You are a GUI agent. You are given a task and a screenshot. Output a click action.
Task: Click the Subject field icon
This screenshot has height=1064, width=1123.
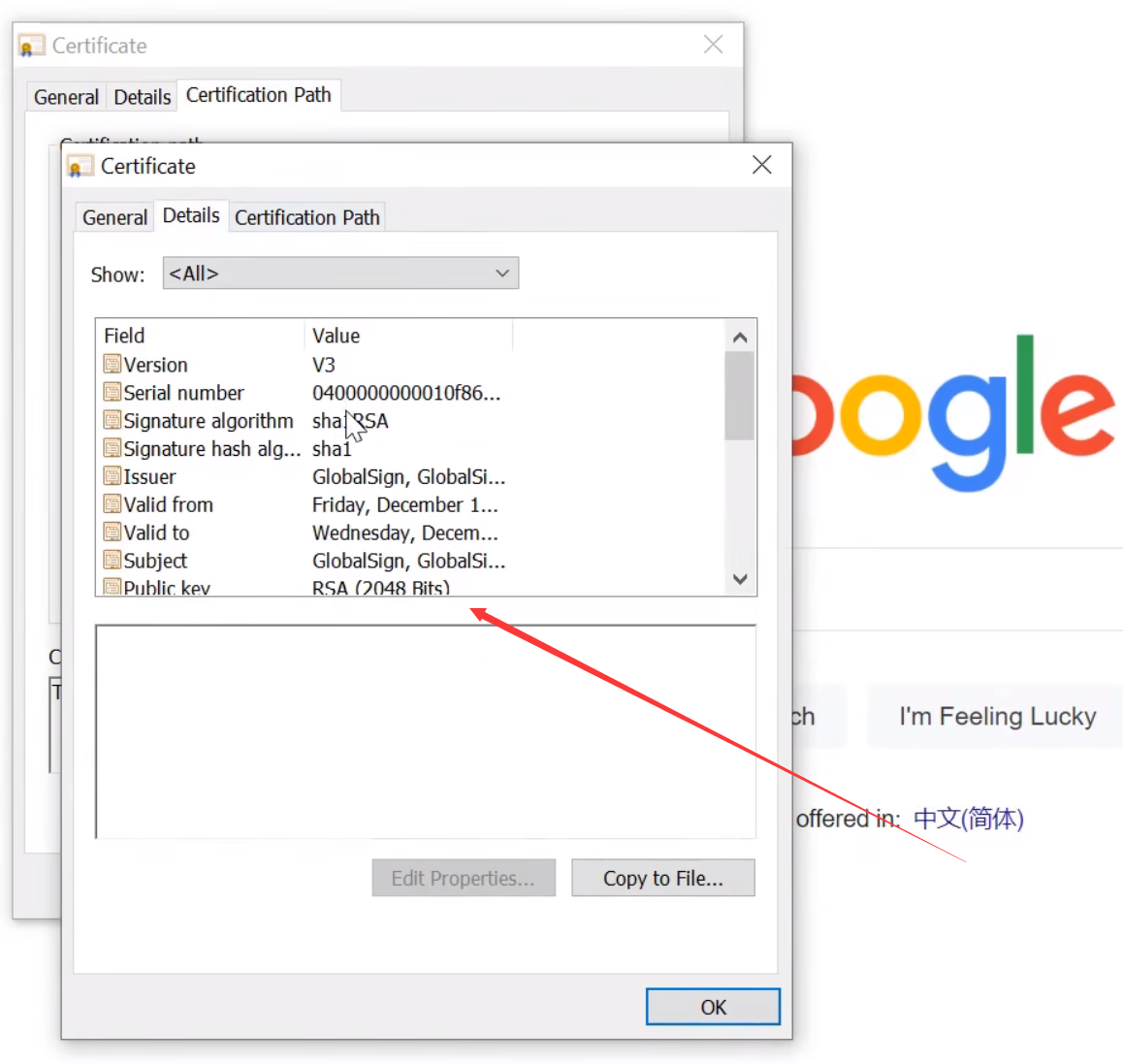tap(112, 560)
